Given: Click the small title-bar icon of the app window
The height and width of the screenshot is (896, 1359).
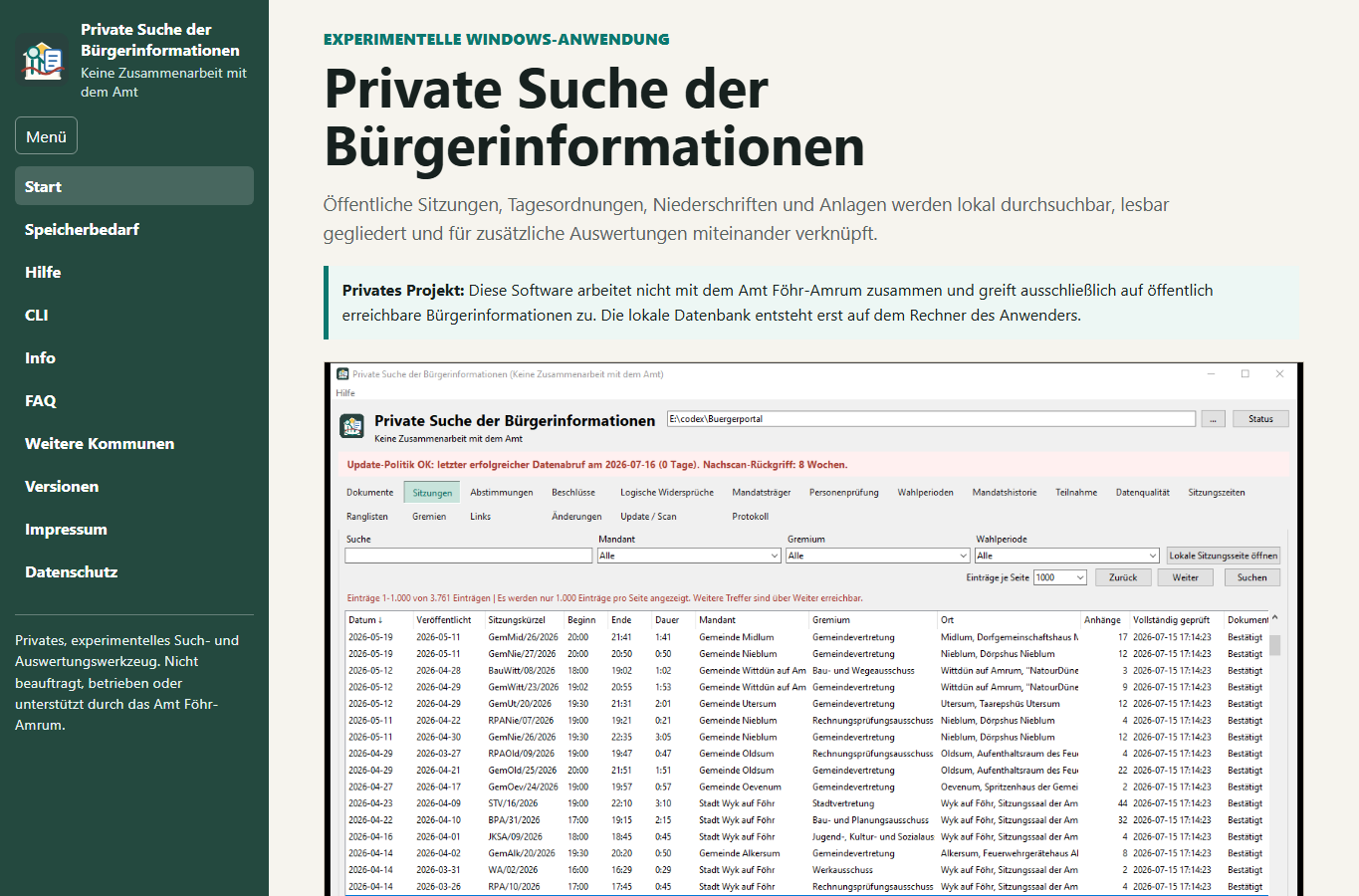Looking at the screenshot, I should click(x=342, y=374).
